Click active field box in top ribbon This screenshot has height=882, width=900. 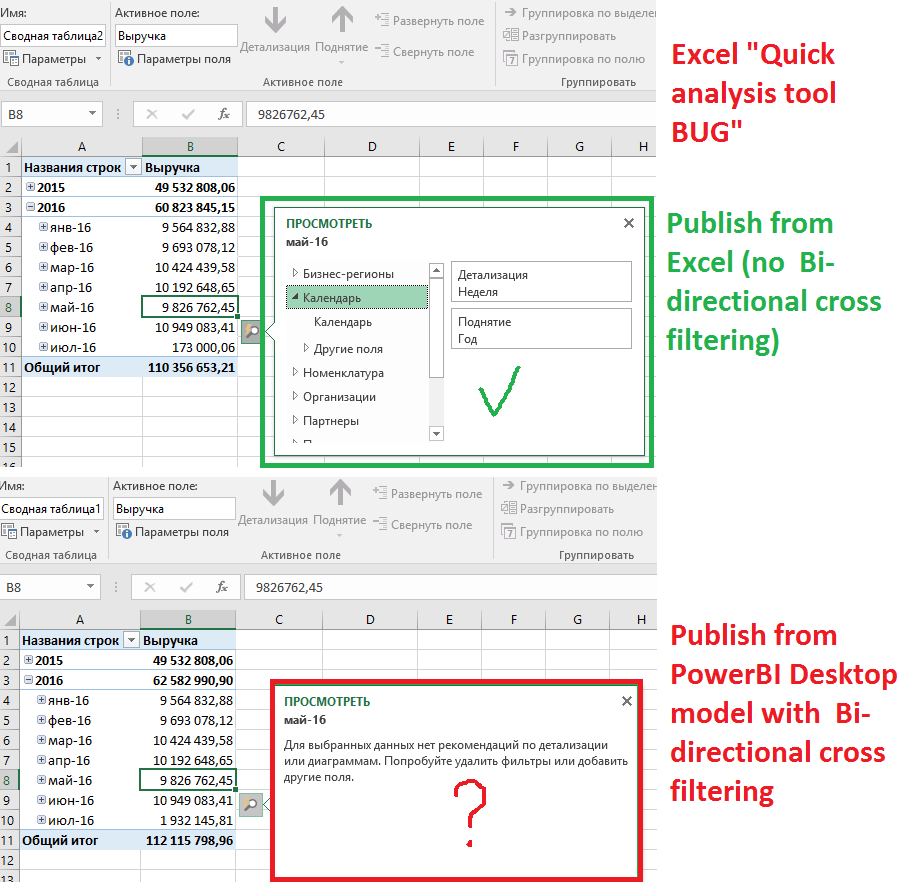point(176,36)
